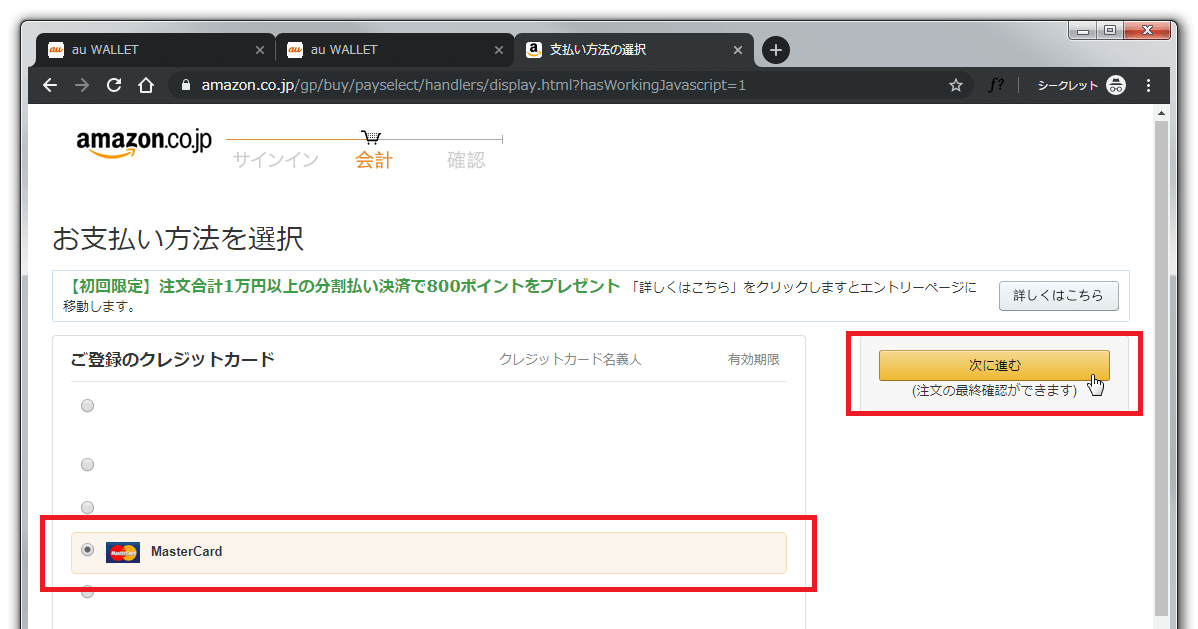Click the 次に進む button

(994, 365)
